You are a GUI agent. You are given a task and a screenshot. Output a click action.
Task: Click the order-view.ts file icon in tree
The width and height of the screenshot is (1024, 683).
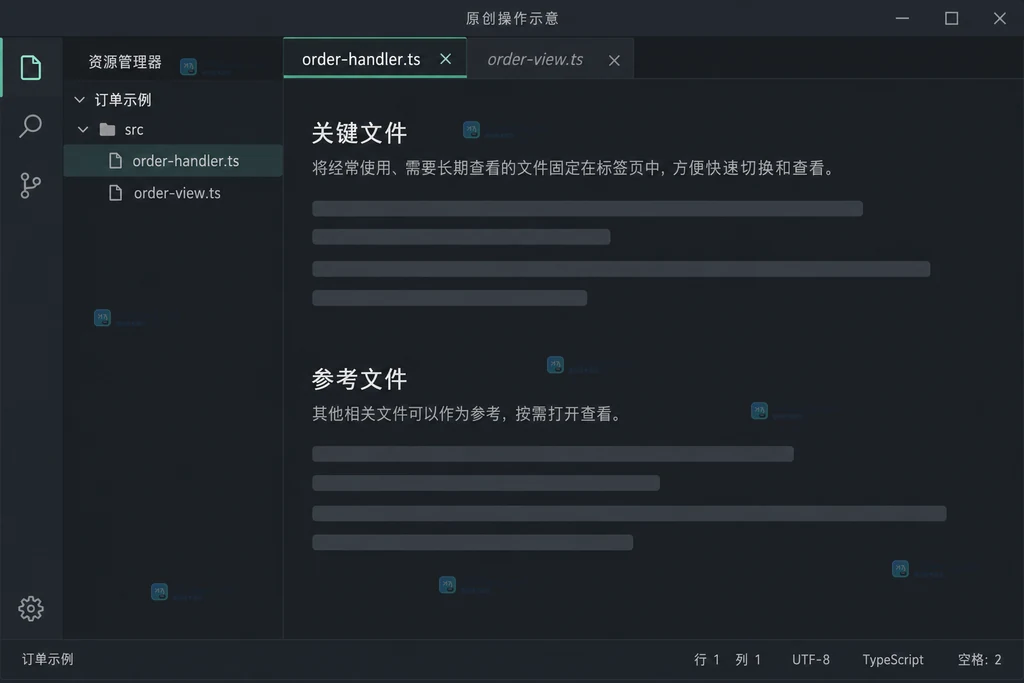(x=116, y=193)
